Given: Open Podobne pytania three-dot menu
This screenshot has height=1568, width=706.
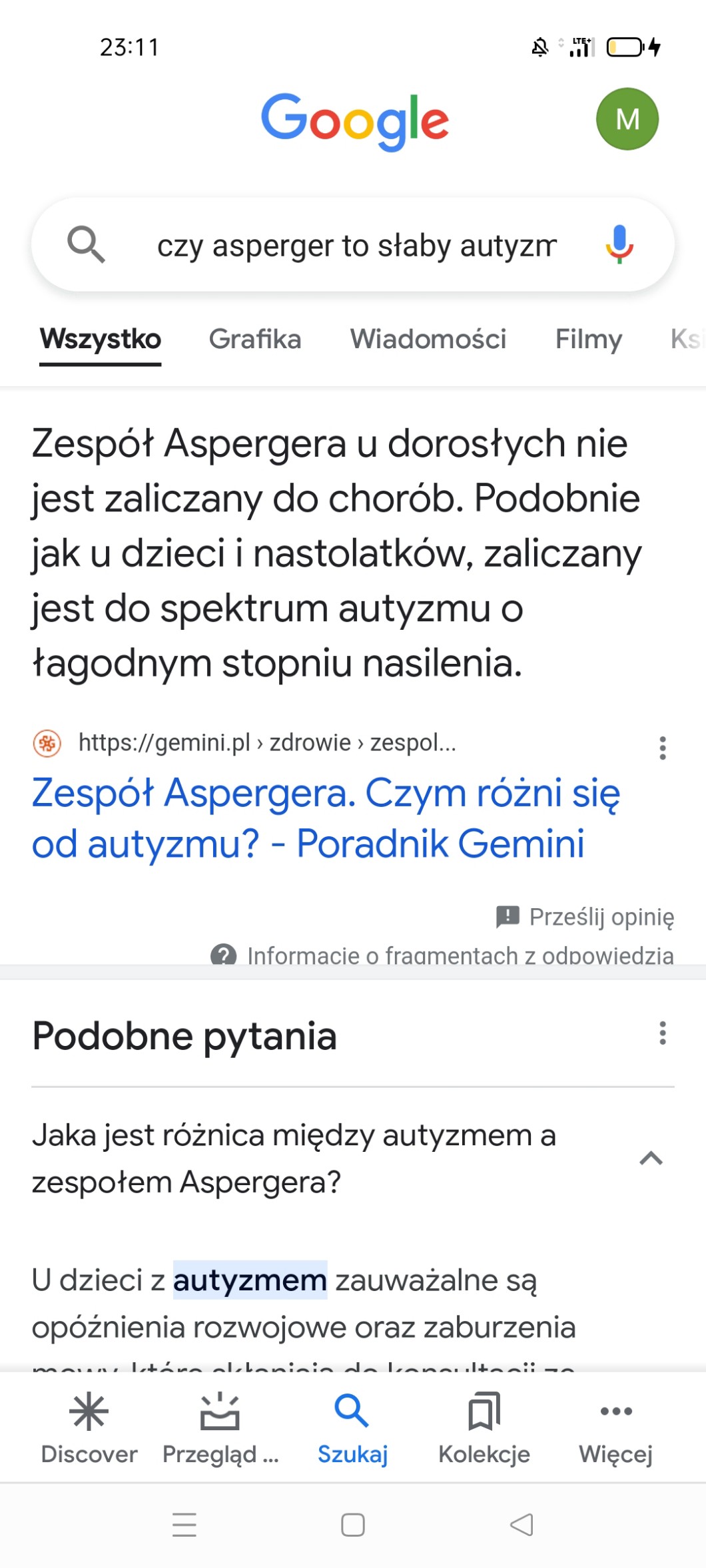Looking at the screenshot, I should (662, 1033).
